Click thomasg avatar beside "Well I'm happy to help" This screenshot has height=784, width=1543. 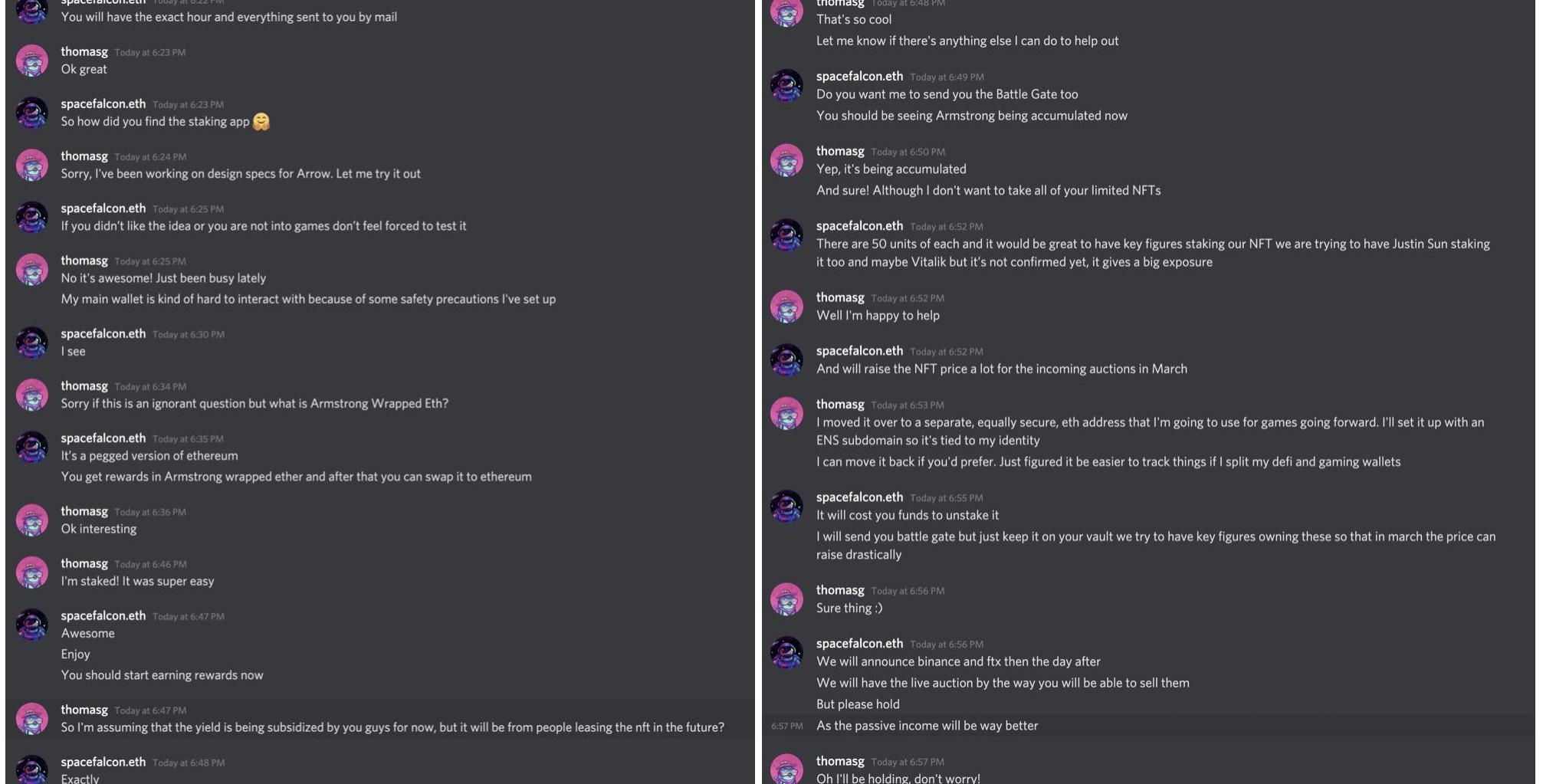click(x=786, y=307)
